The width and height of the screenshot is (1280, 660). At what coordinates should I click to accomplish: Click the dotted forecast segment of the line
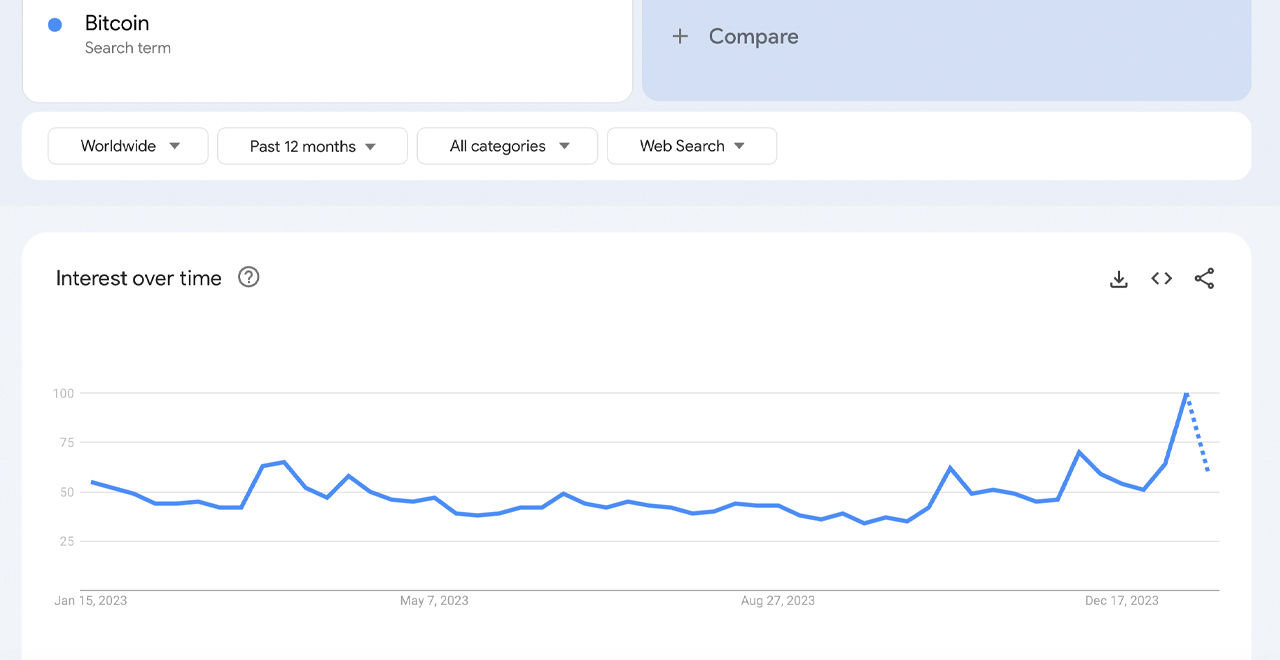pyautogui.click(x=1198, y=435)
